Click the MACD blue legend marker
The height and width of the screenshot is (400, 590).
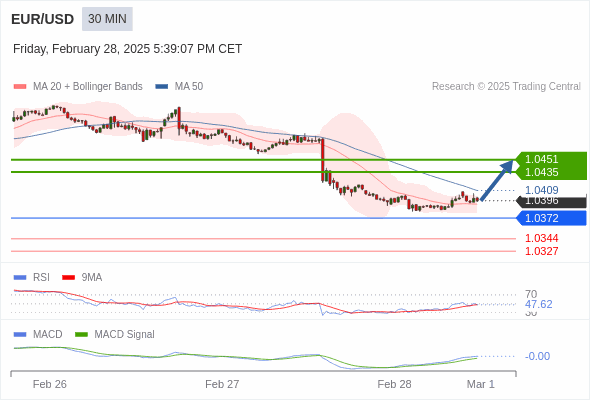coord(20,335)
